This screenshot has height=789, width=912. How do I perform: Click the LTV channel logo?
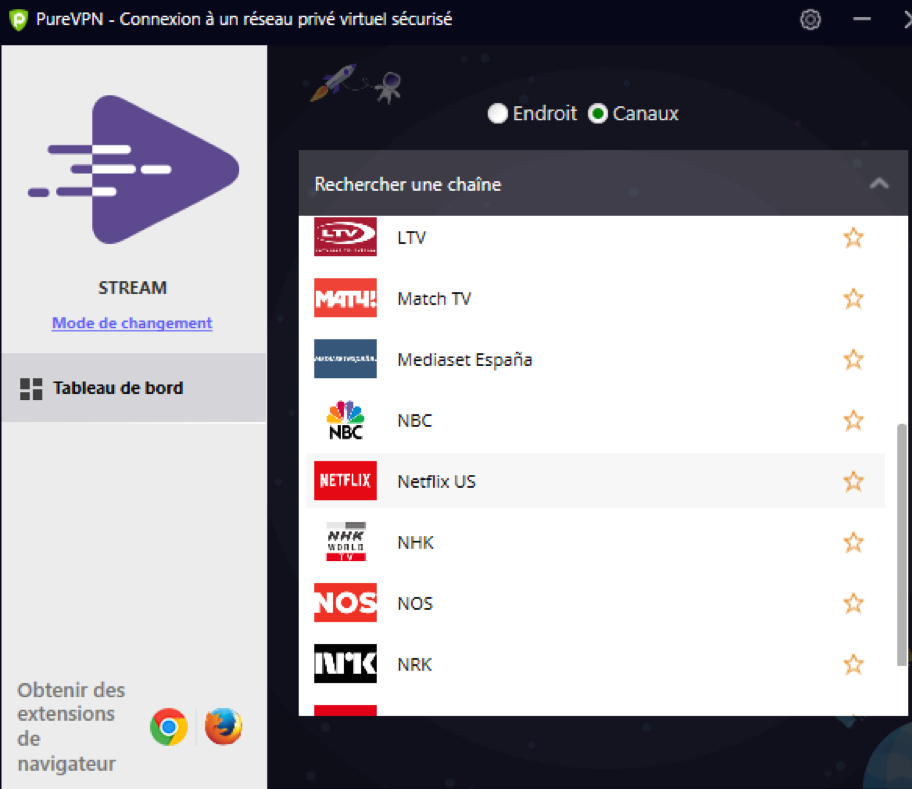(345, 237)
